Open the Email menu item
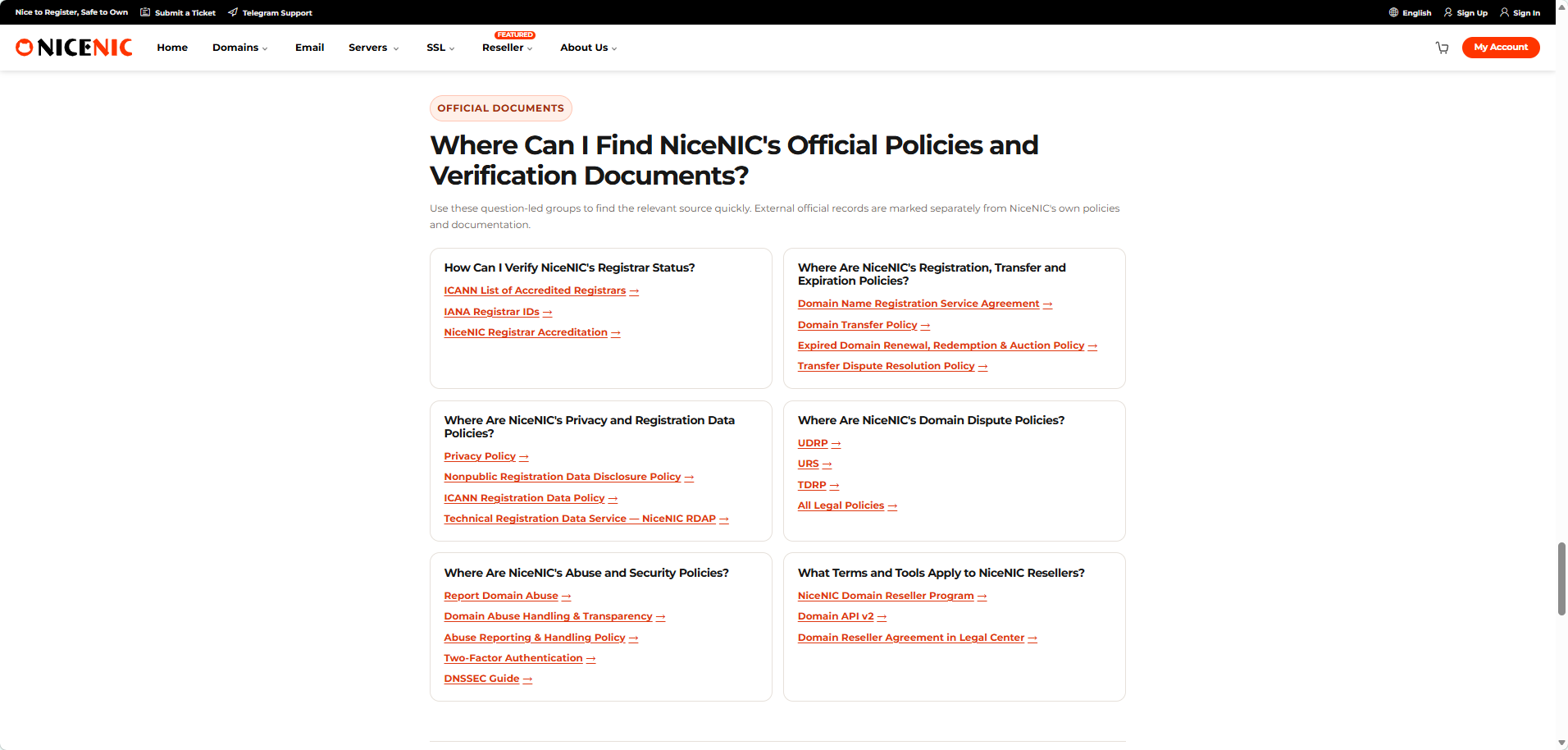The height and width of the screenshot is (750, 1568). point(309,48)
